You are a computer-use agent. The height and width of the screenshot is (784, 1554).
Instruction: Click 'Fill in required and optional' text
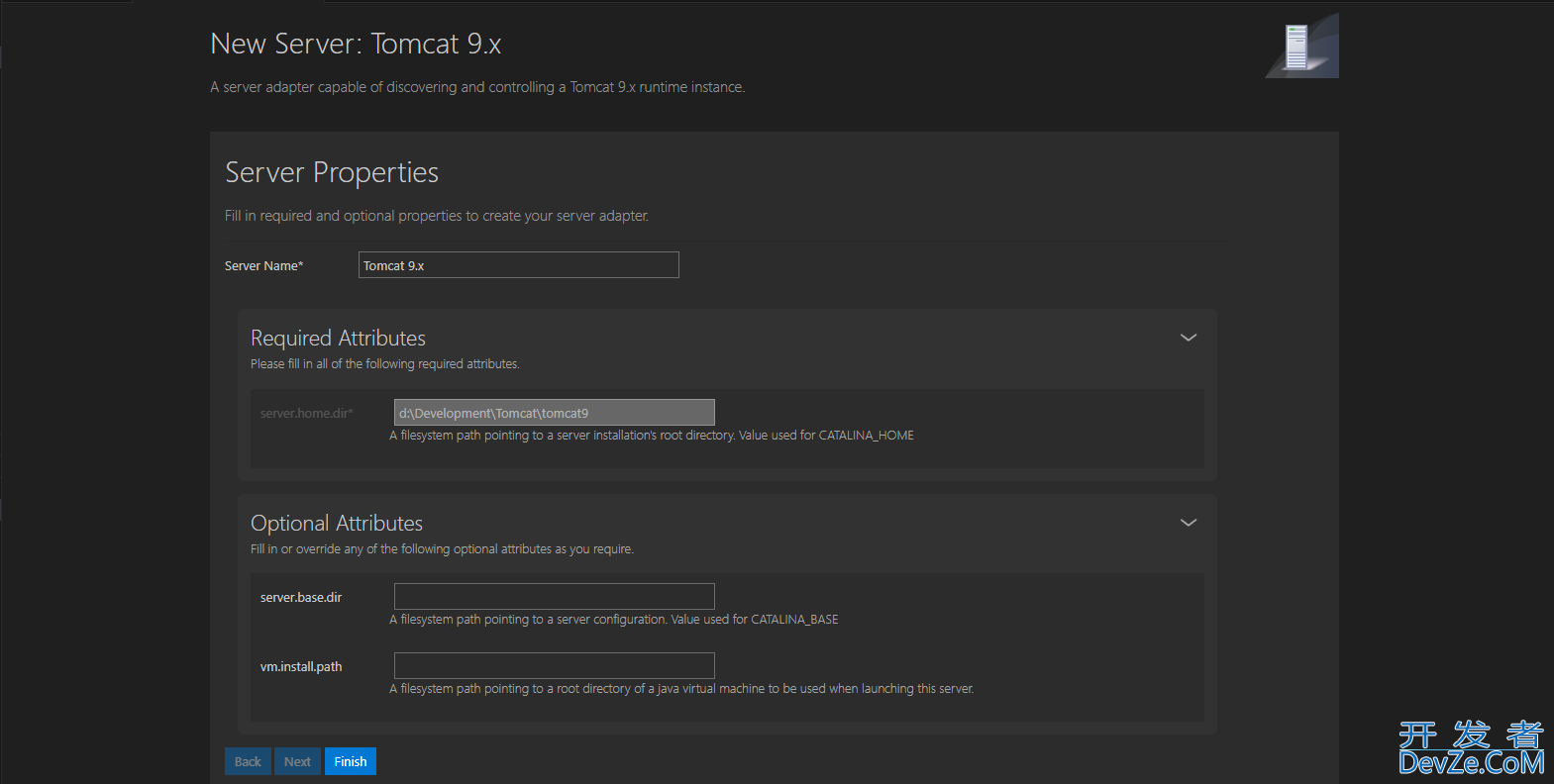[x=437, y=216]
